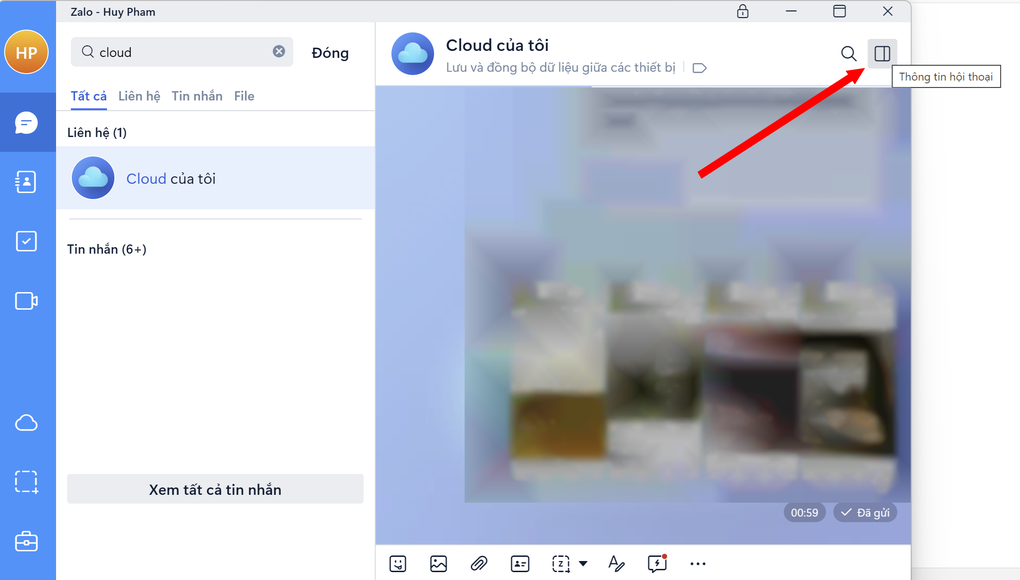
Task: Click 'Xem tất cả tin nhắn' button
Action: (215, 489)
